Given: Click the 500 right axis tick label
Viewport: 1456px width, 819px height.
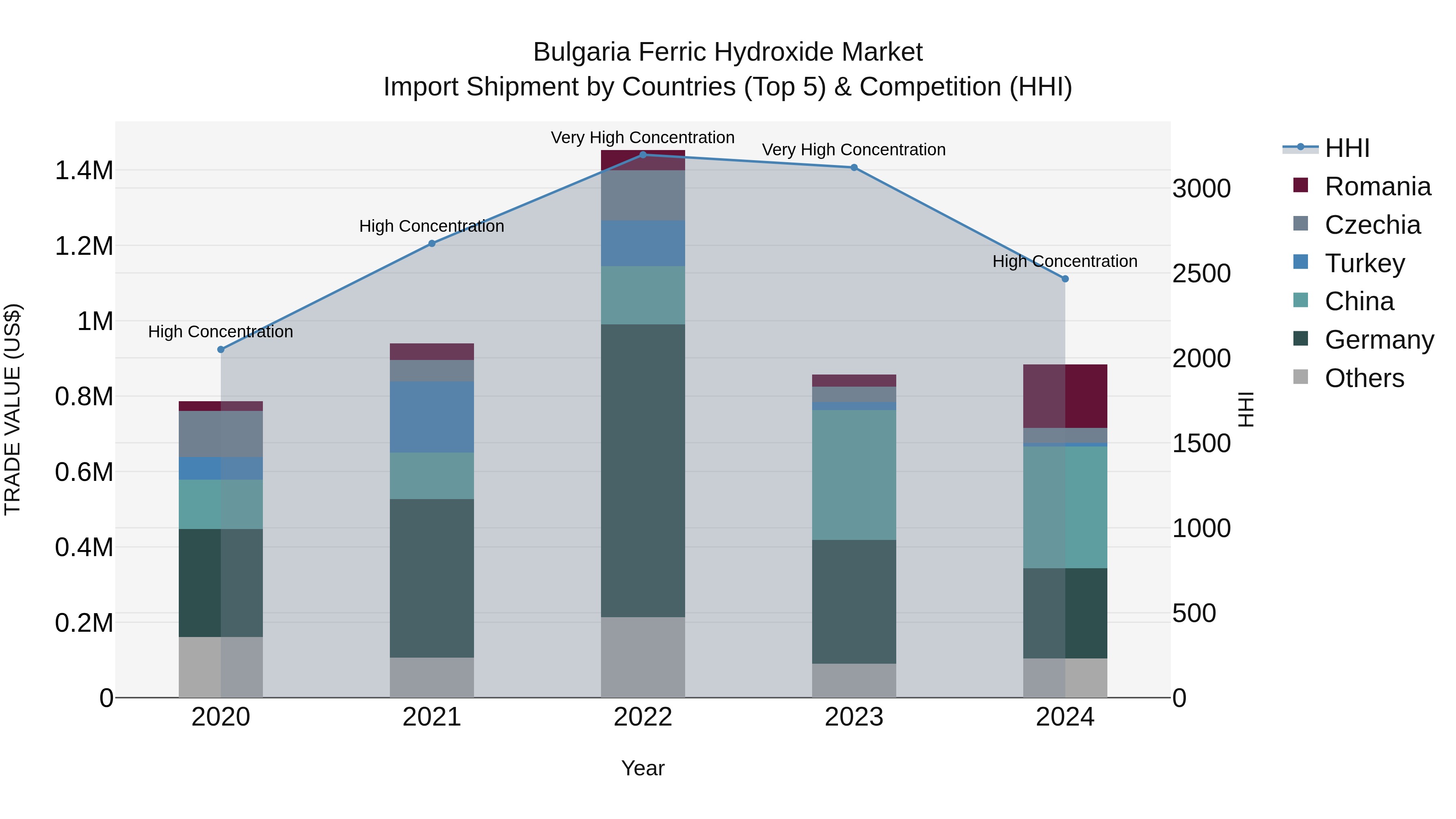Looking at the screenshot, I should tap(1194, 613).
